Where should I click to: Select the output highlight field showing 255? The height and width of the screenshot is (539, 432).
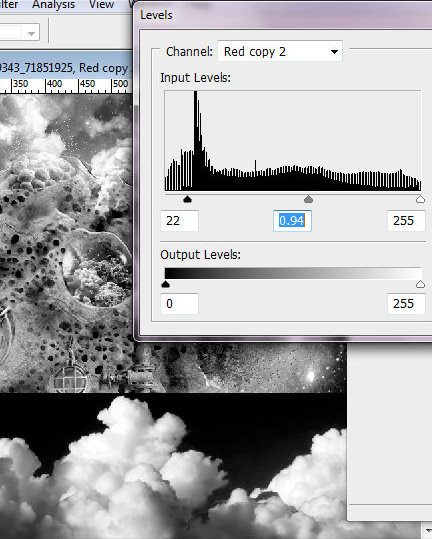[406, 304]
